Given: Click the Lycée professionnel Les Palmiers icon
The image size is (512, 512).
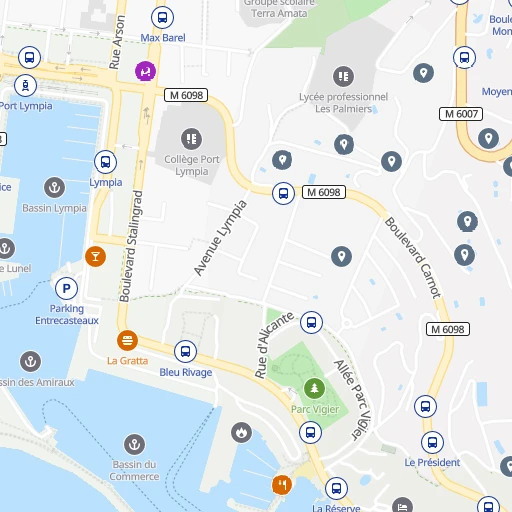Looking at the screenshot, I should 343,76.
